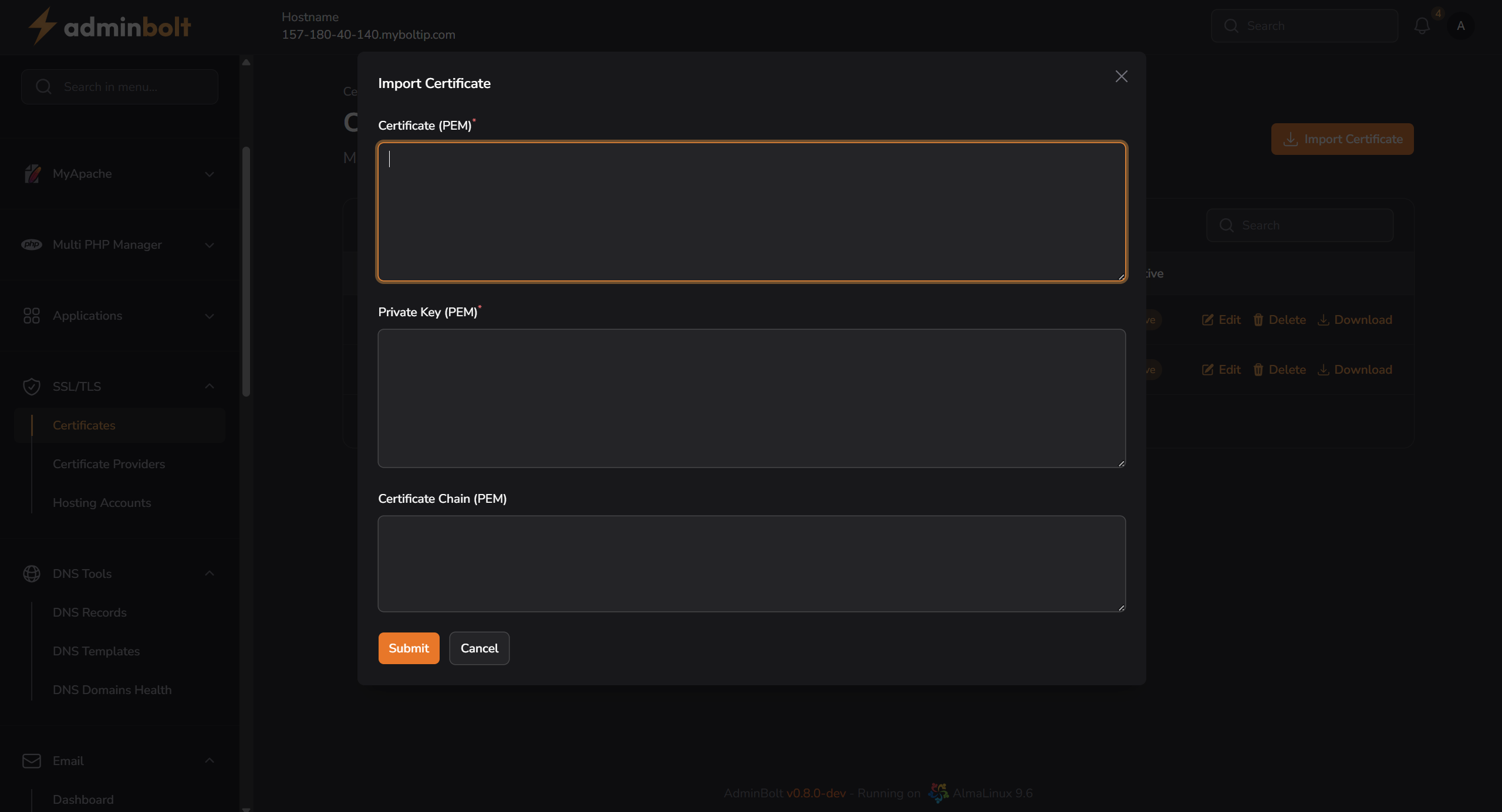Click the Delete trash icon on second certificate row
Viewport: 1502px width, 812px height.
coord(1258,369)
